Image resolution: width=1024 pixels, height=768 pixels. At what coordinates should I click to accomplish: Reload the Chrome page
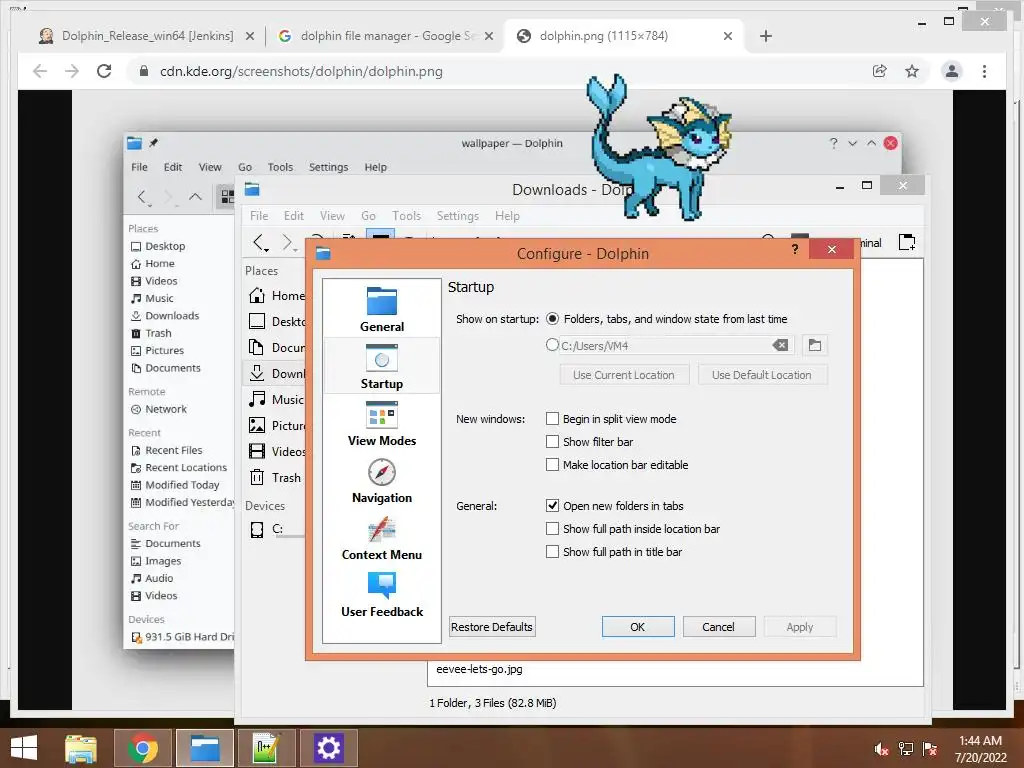pos(104,71)
